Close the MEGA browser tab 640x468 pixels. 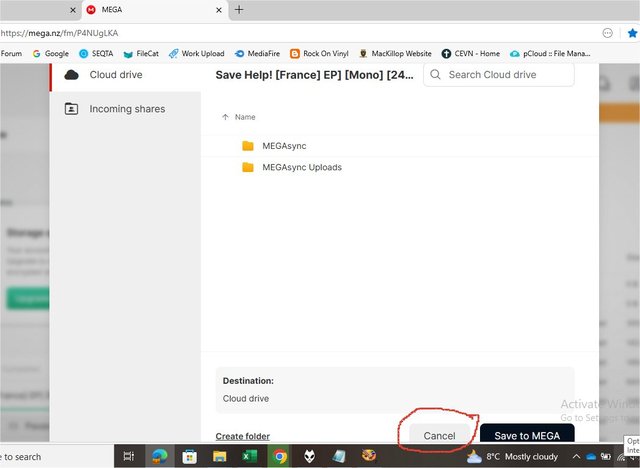pos(219,10)
